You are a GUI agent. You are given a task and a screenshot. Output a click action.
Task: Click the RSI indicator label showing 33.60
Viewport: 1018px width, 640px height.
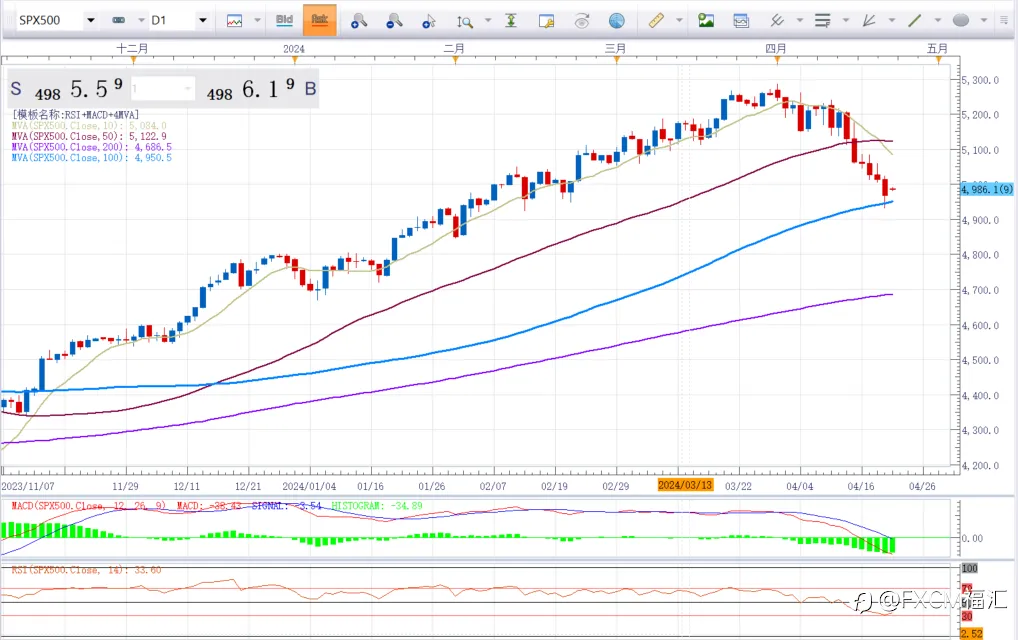pyautogui.click(x=86, y=570)
